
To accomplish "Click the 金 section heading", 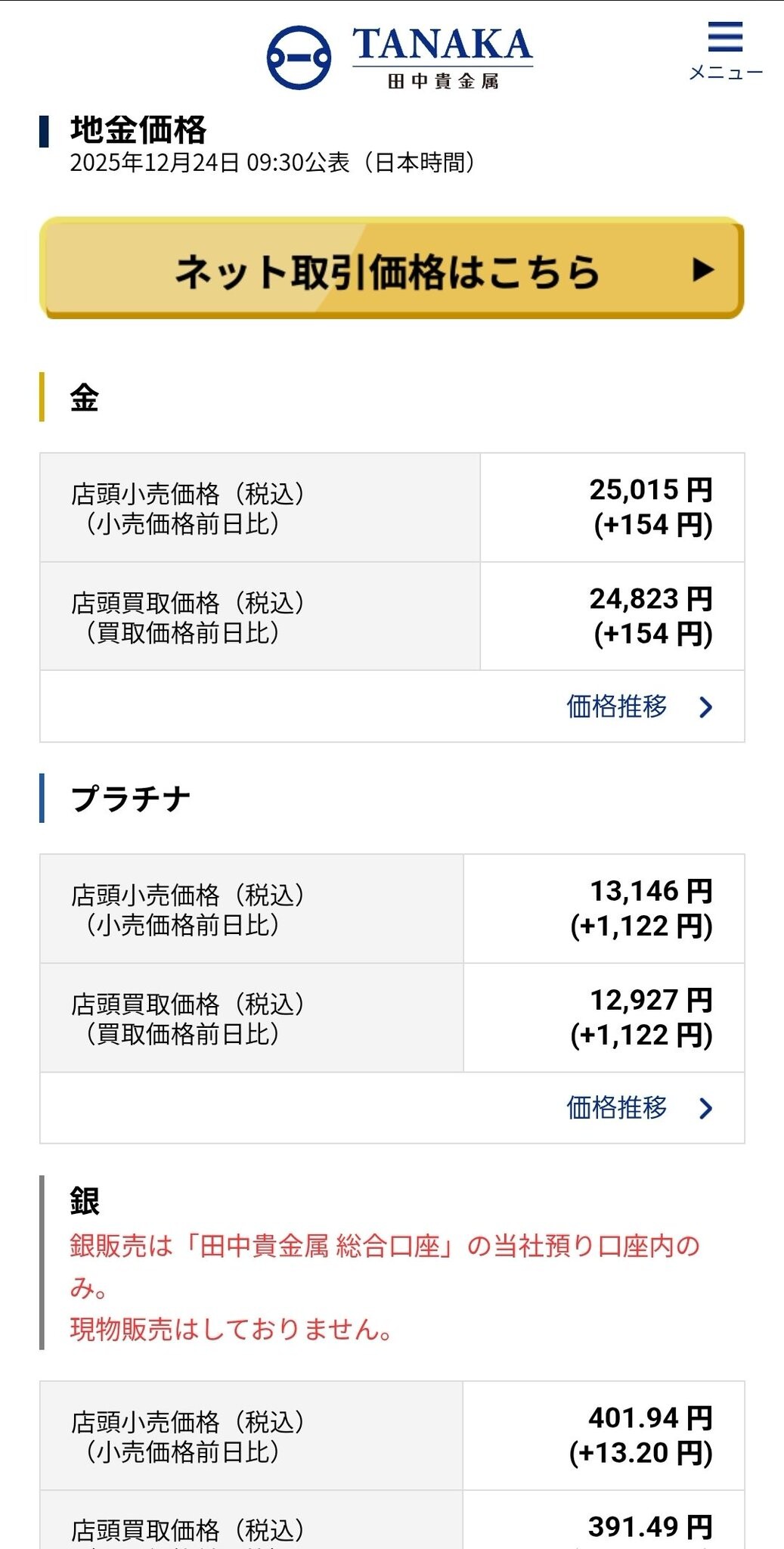I will [x=85, y=398].
